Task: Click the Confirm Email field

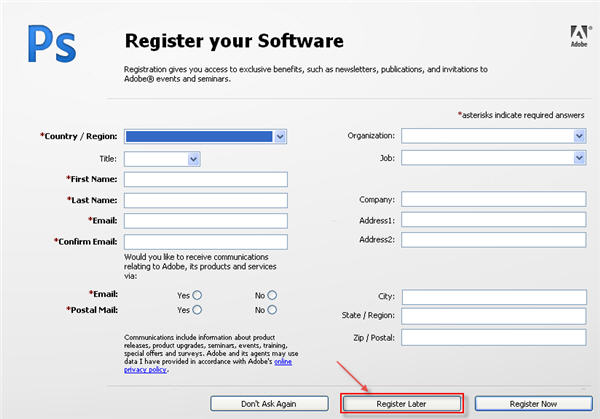Action: tap(206, 242)
